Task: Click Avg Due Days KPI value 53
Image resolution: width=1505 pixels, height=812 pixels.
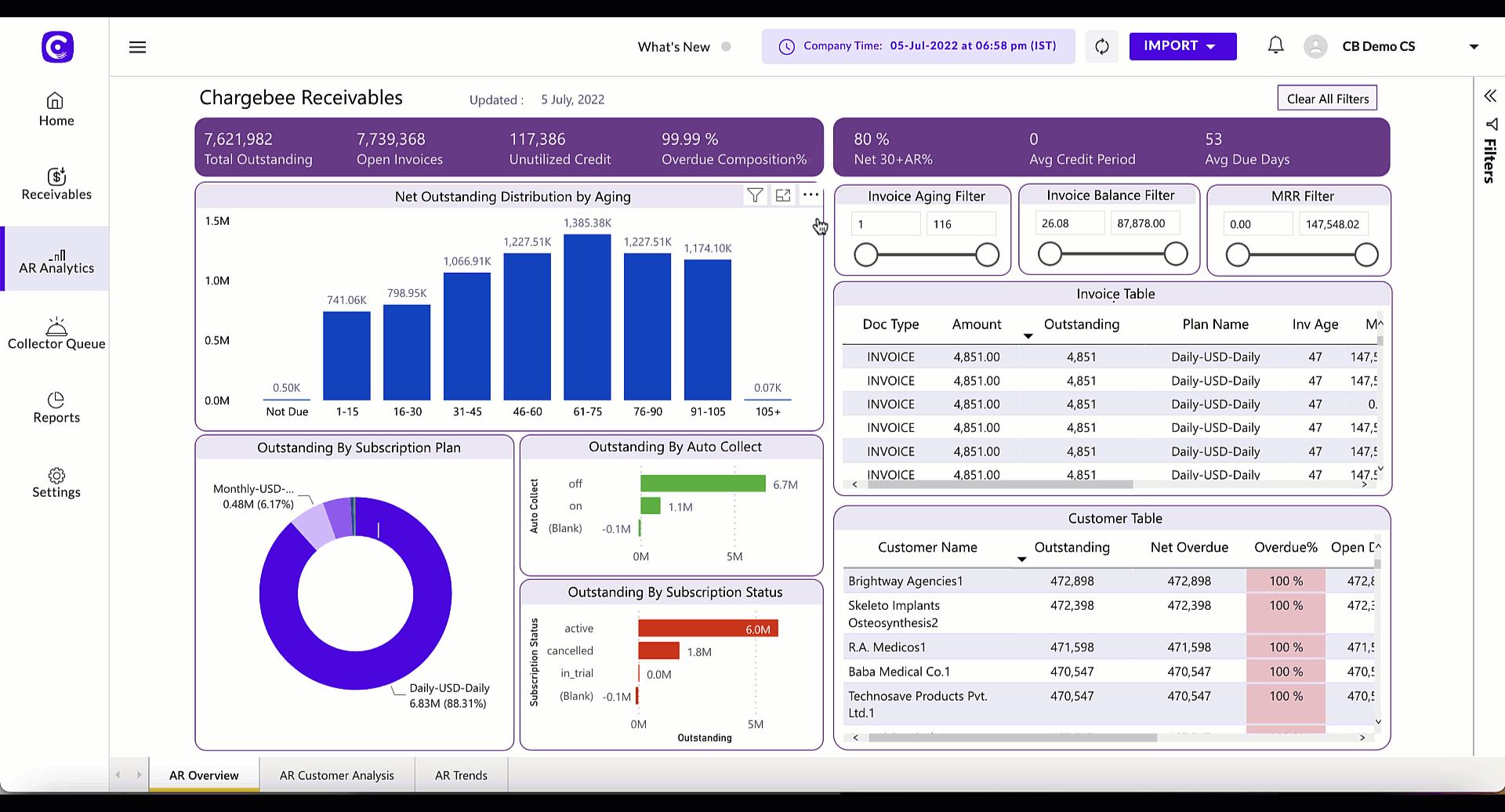Action: (1213, 139)
